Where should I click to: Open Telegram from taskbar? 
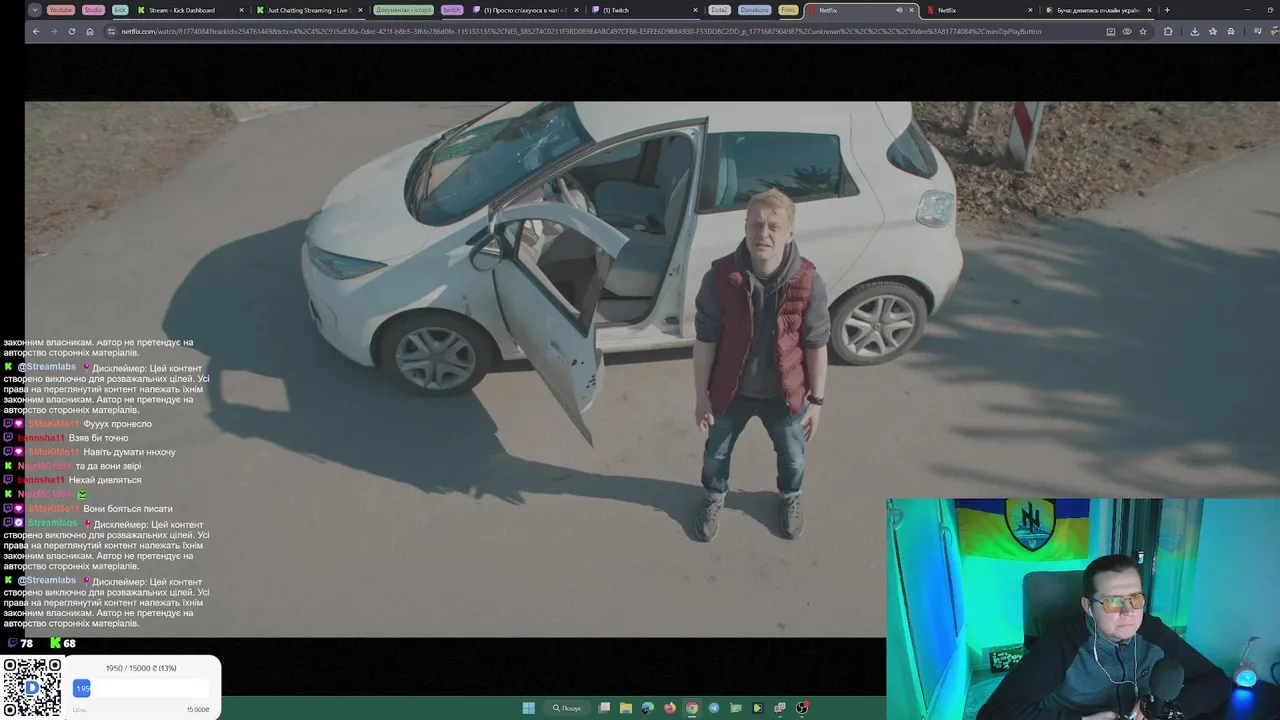(x=714, y=708)
